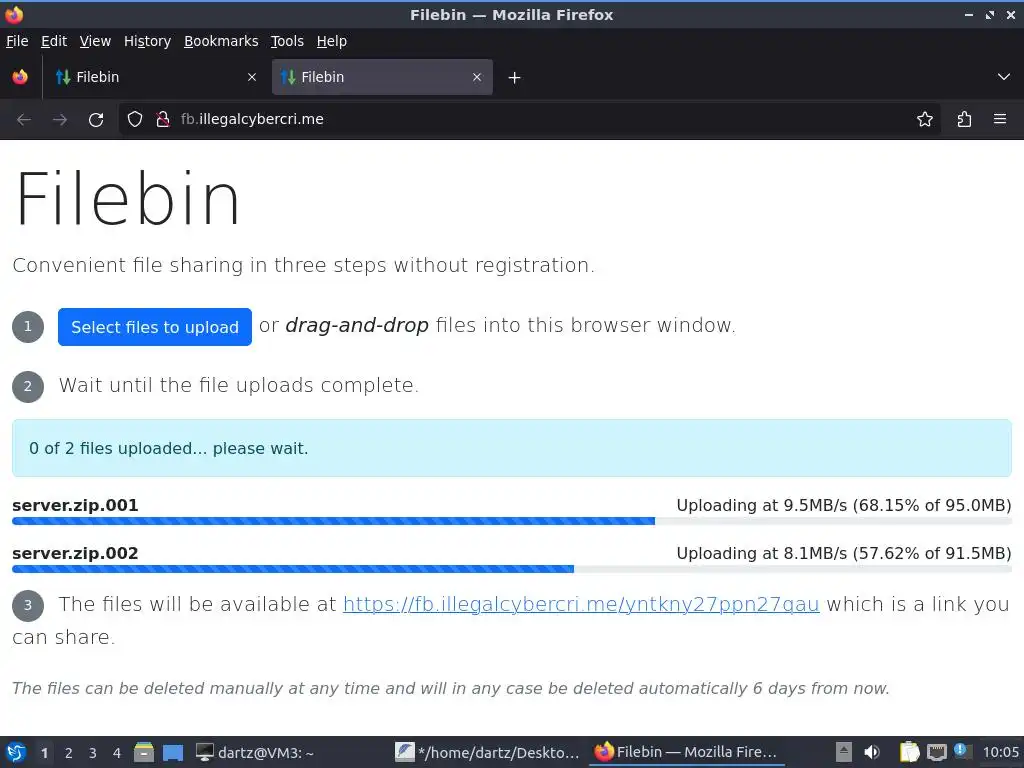Click the server.zip.002 upload progress bar

pos(511,569)
